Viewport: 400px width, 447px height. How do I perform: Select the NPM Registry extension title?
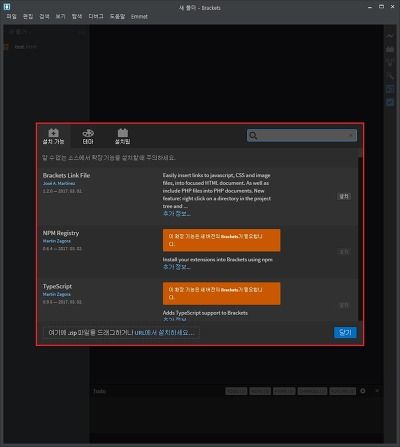pyautogui.click(x=61, y=233)
